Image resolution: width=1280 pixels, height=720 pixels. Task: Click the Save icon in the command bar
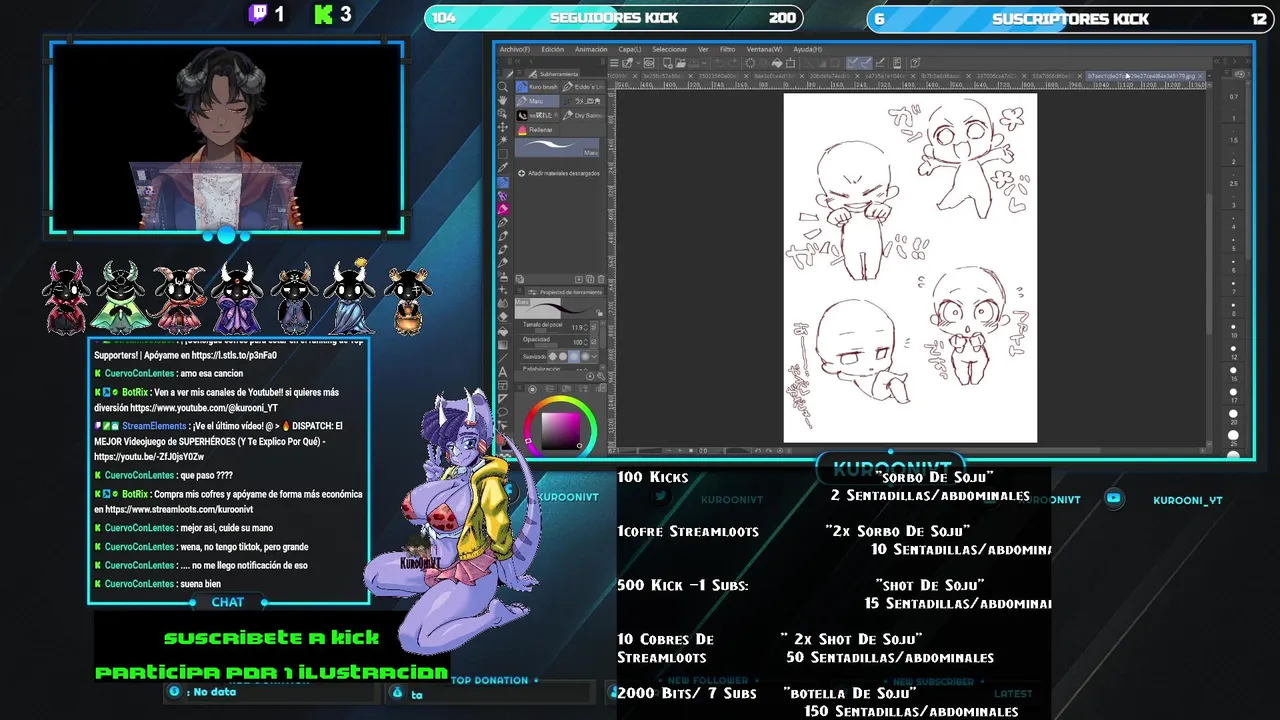(694, 63)
